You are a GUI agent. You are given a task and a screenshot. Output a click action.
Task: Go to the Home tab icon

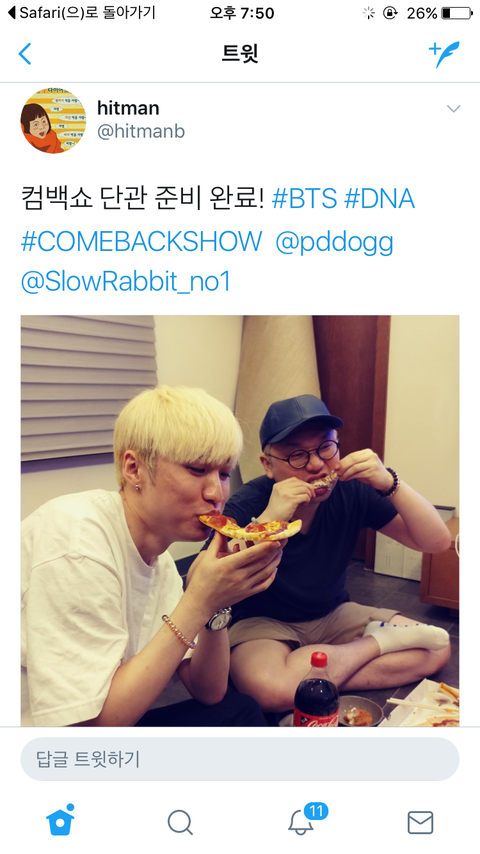click(60, 820)
